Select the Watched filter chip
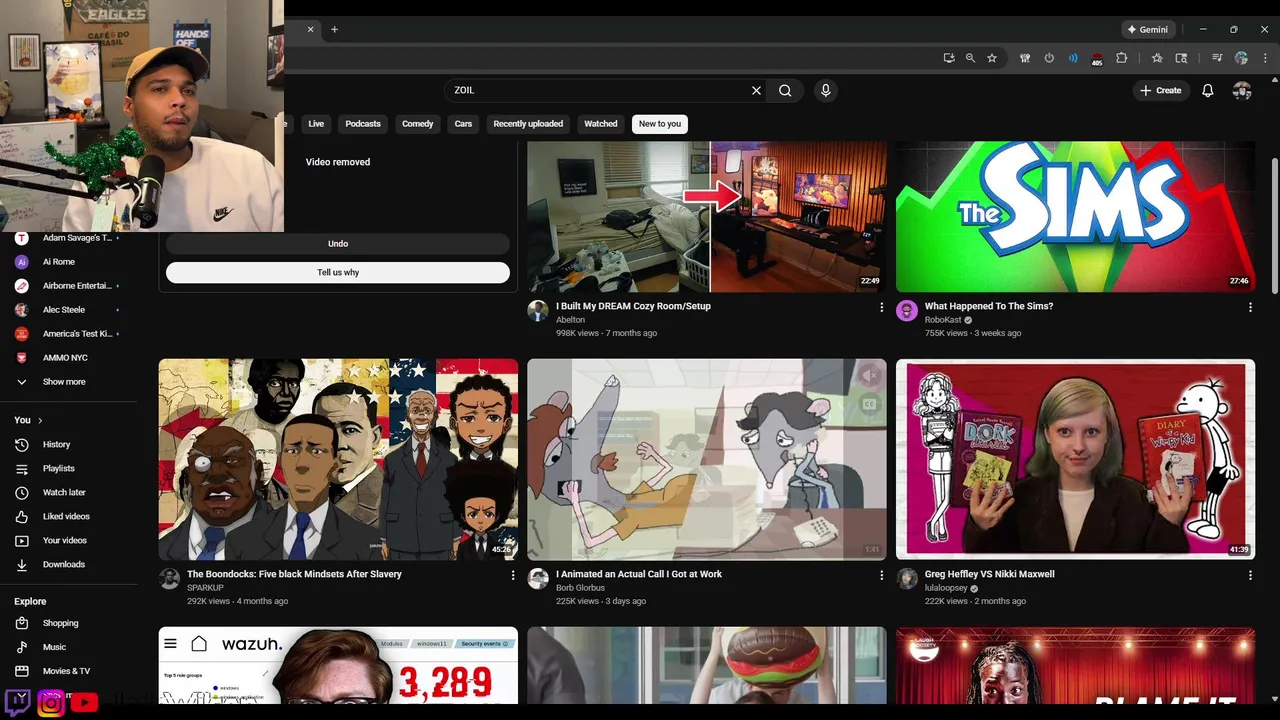 tap(601, 124)
